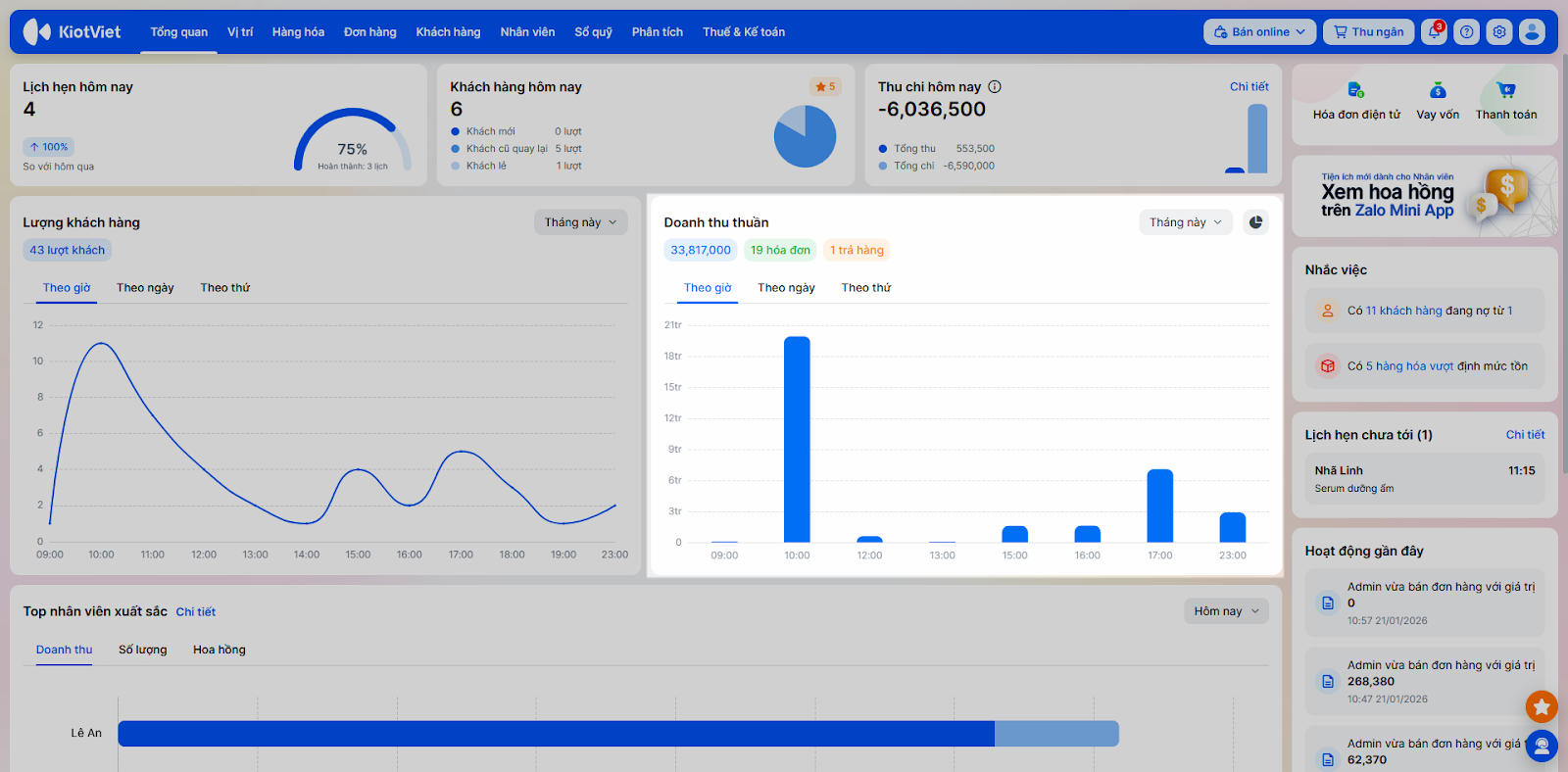Expand the Bán online dropdown

1259,32
